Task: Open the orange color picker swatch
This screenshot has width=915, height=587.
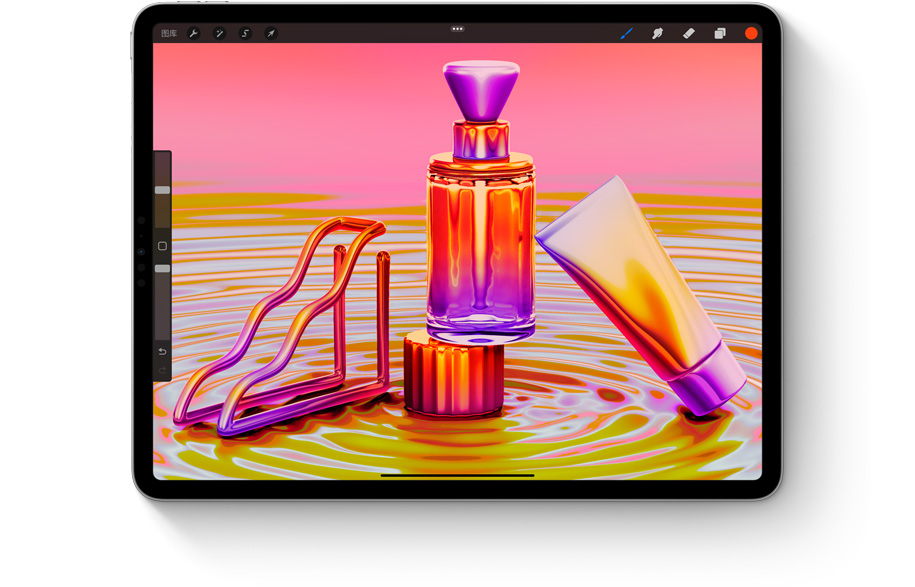Action: click(x=751, y=33)
